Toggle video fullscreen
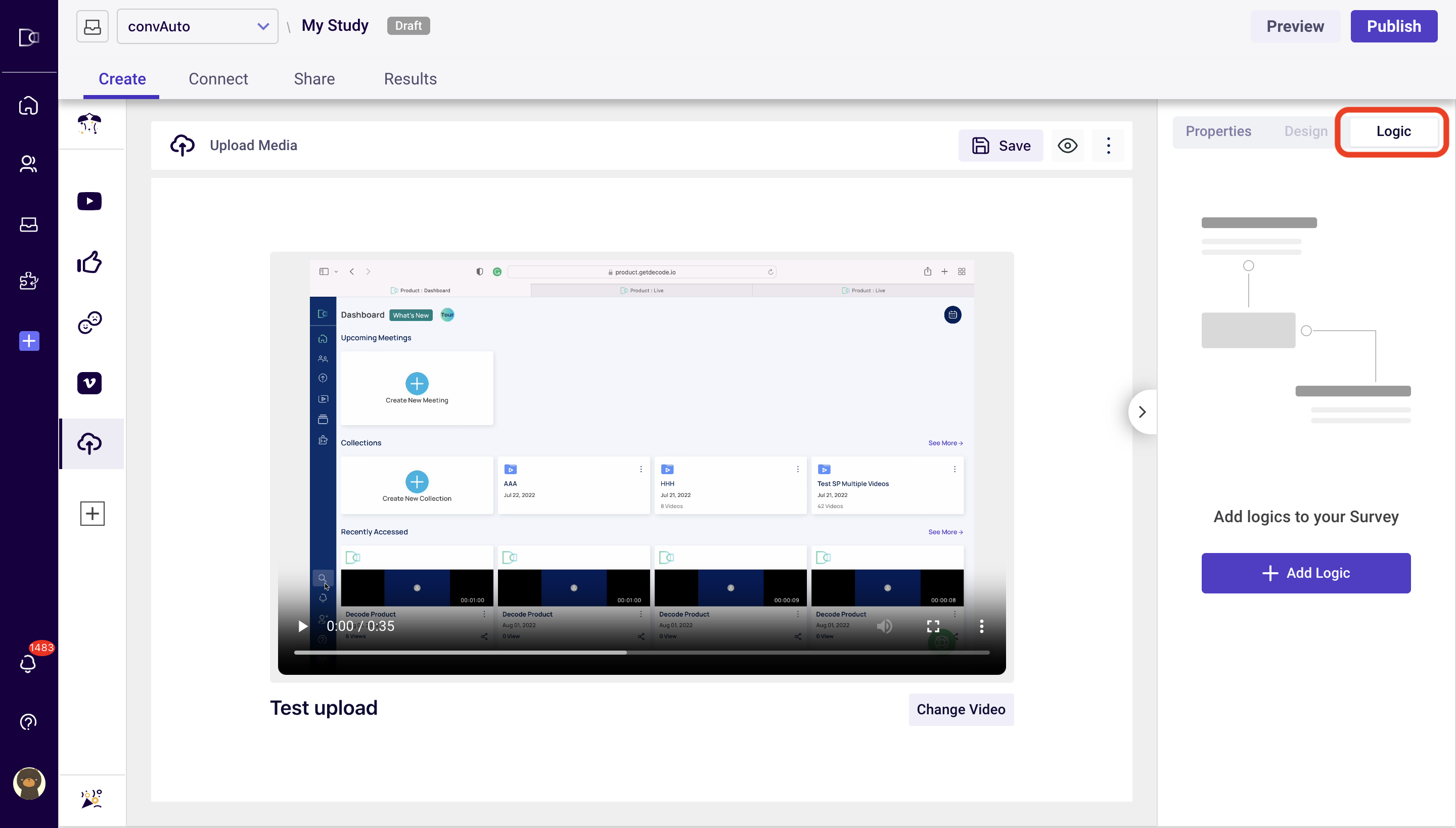 [933, 626]
